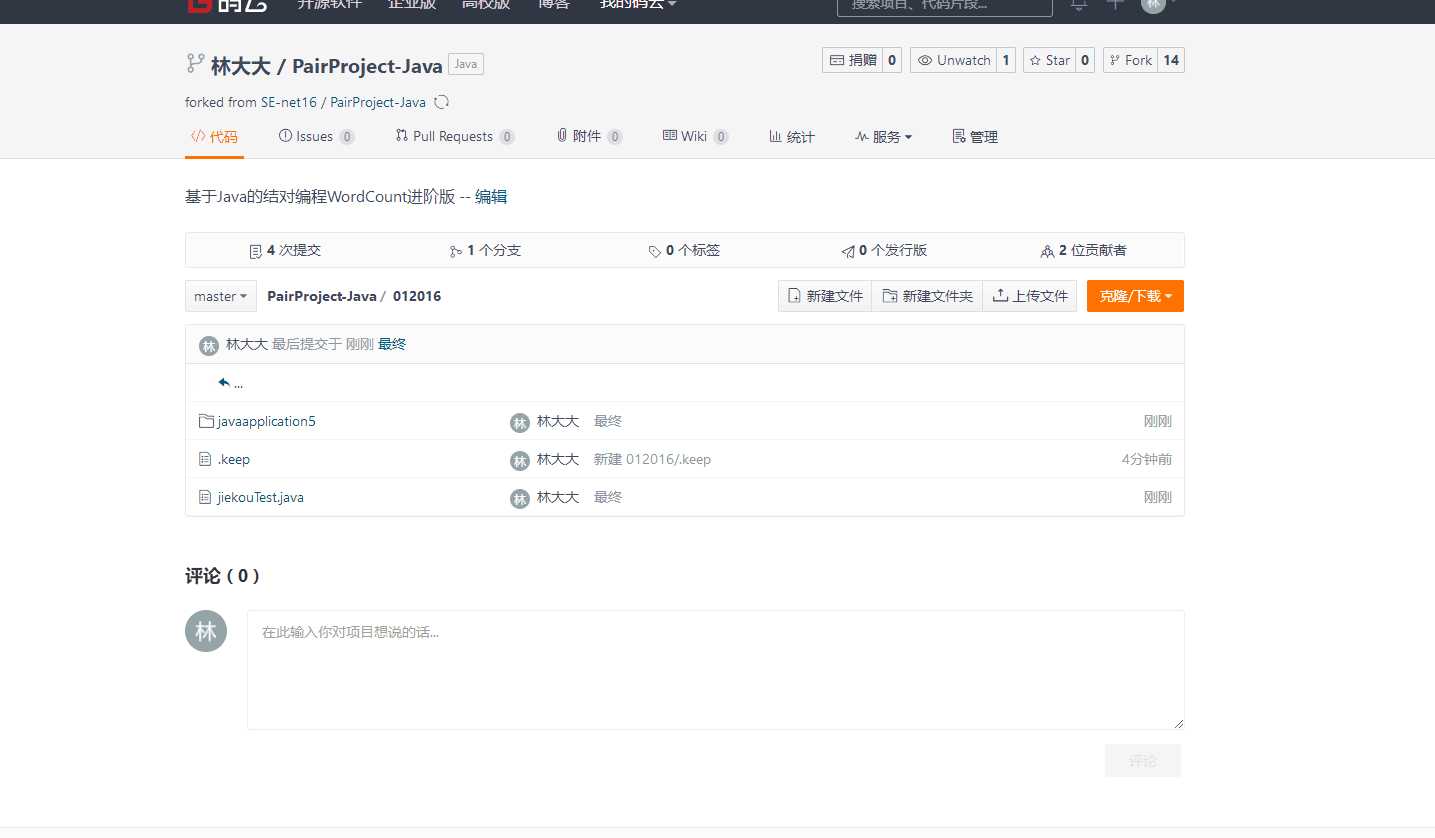Viewport: 1435px width, 838px height.
Task: Click the 4分钟前 timestamp in .keep row
Action: click(x=1147, y=459)
